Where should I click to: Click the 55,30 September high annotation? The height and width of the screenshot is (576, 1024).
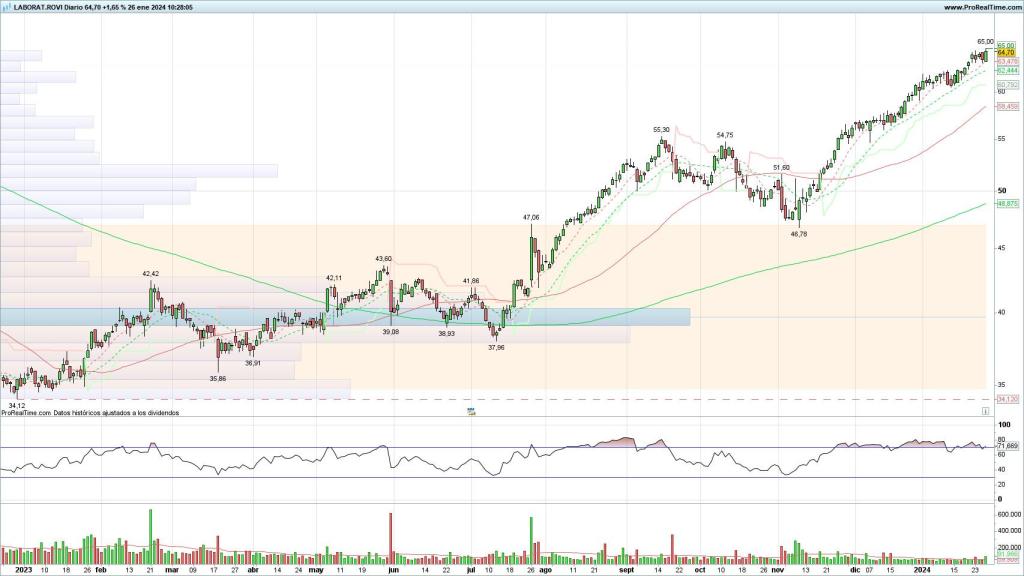661,129
